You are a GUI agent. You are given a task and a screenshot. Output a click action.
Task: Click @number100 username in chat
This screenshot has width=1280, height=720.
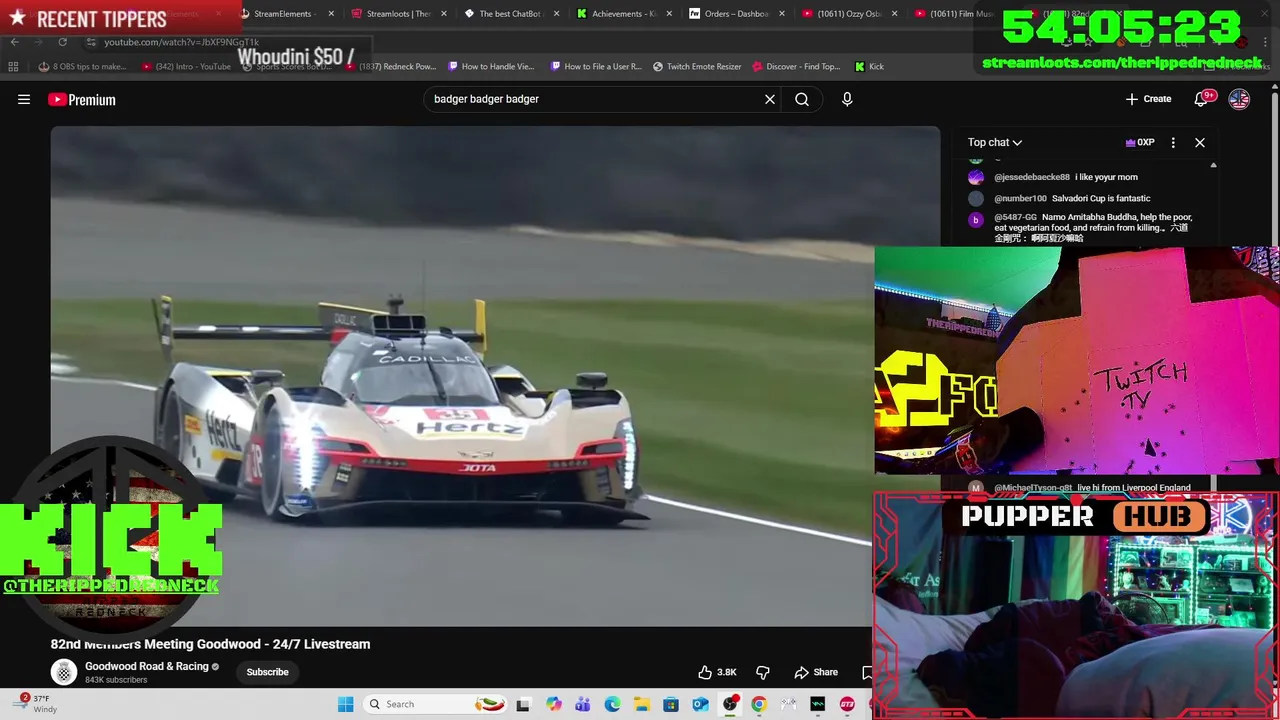[1020, 198]
